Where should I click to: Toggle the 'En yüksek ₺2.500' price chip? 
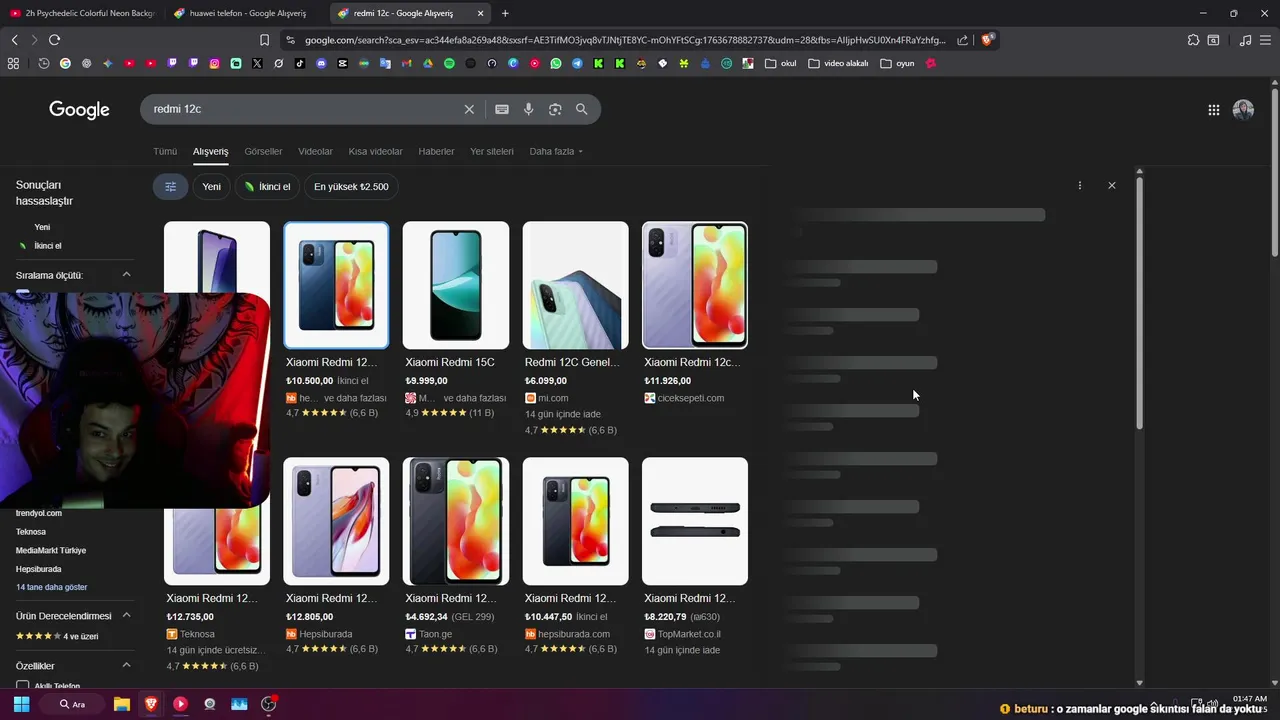351,186
